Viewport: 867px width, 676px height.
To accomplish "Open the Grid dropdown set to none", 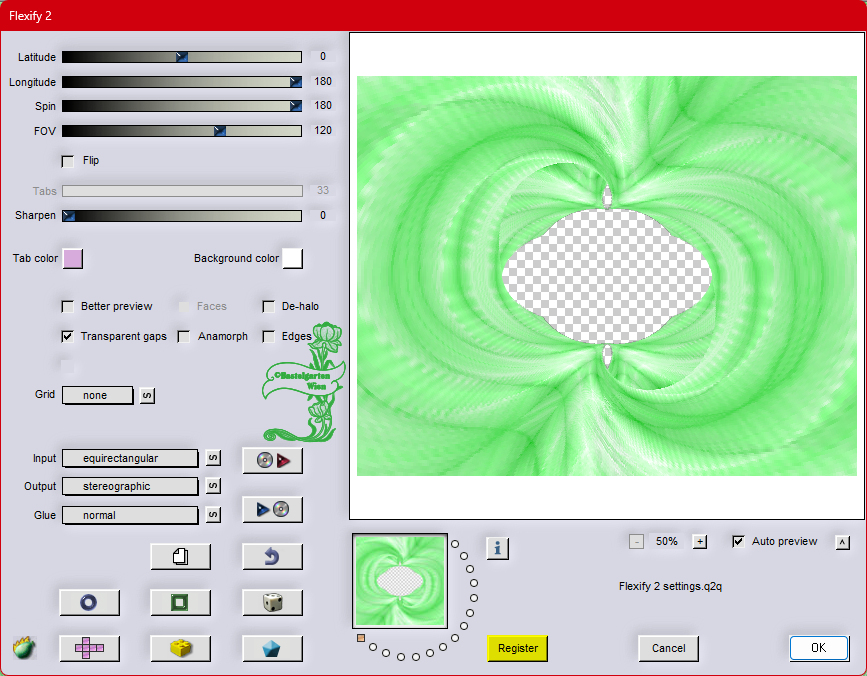I will click(x=97, y=396).
